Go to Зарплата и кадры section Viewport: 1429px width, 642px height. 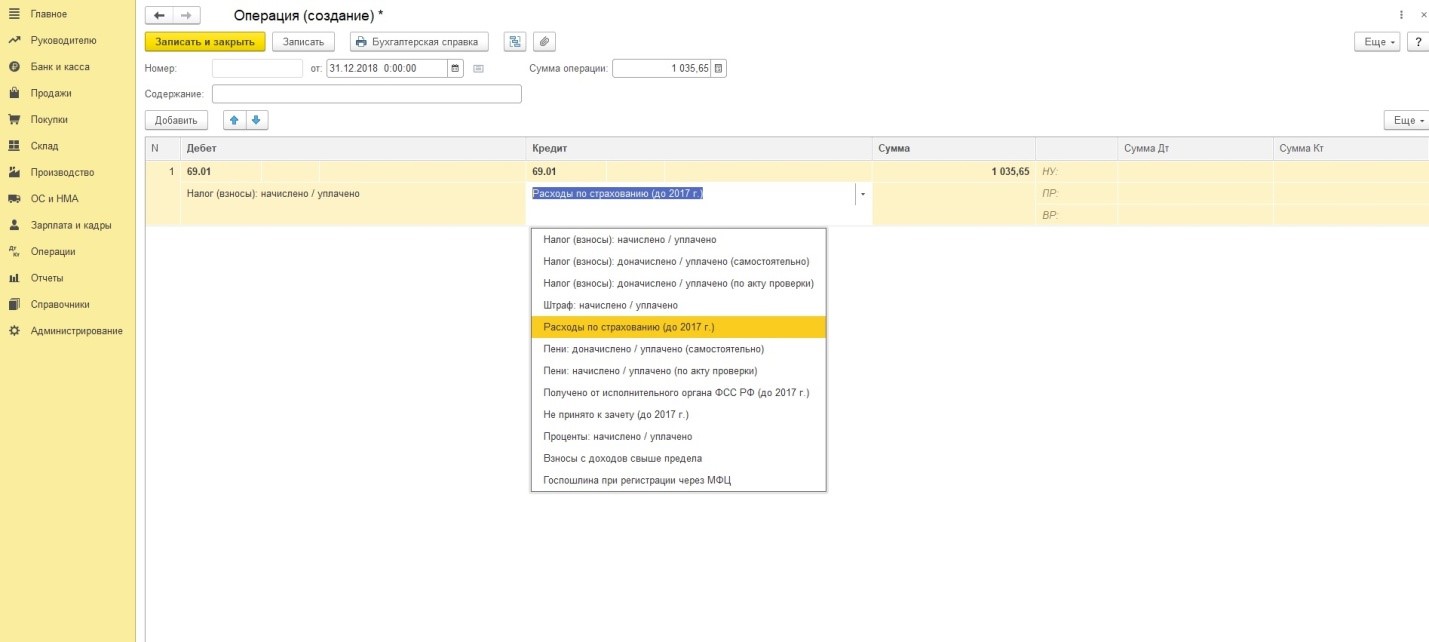coord(71,225)
